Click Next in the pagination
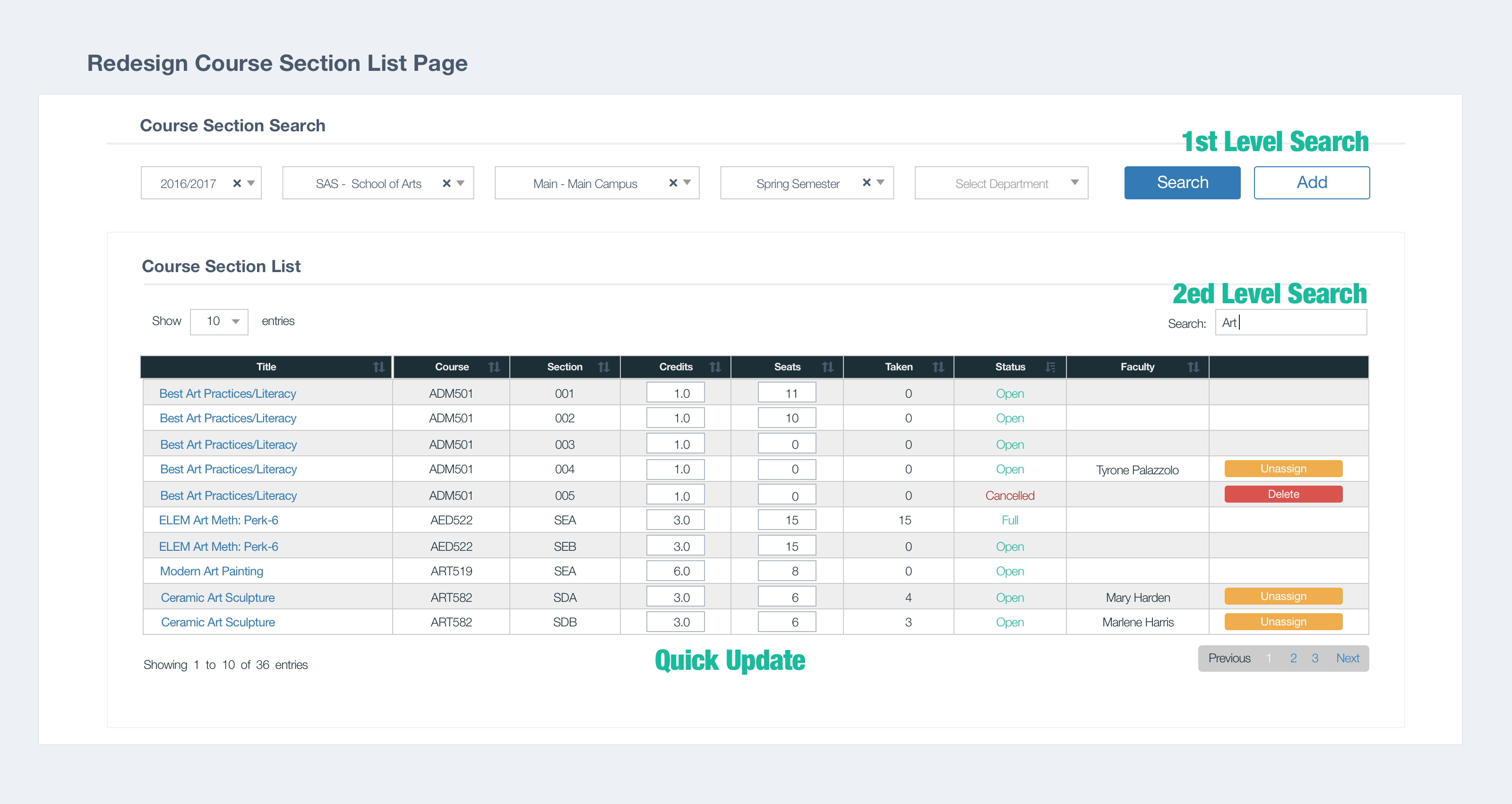Viewport: 1512px width, 804px height. [x=1348, y=659]
